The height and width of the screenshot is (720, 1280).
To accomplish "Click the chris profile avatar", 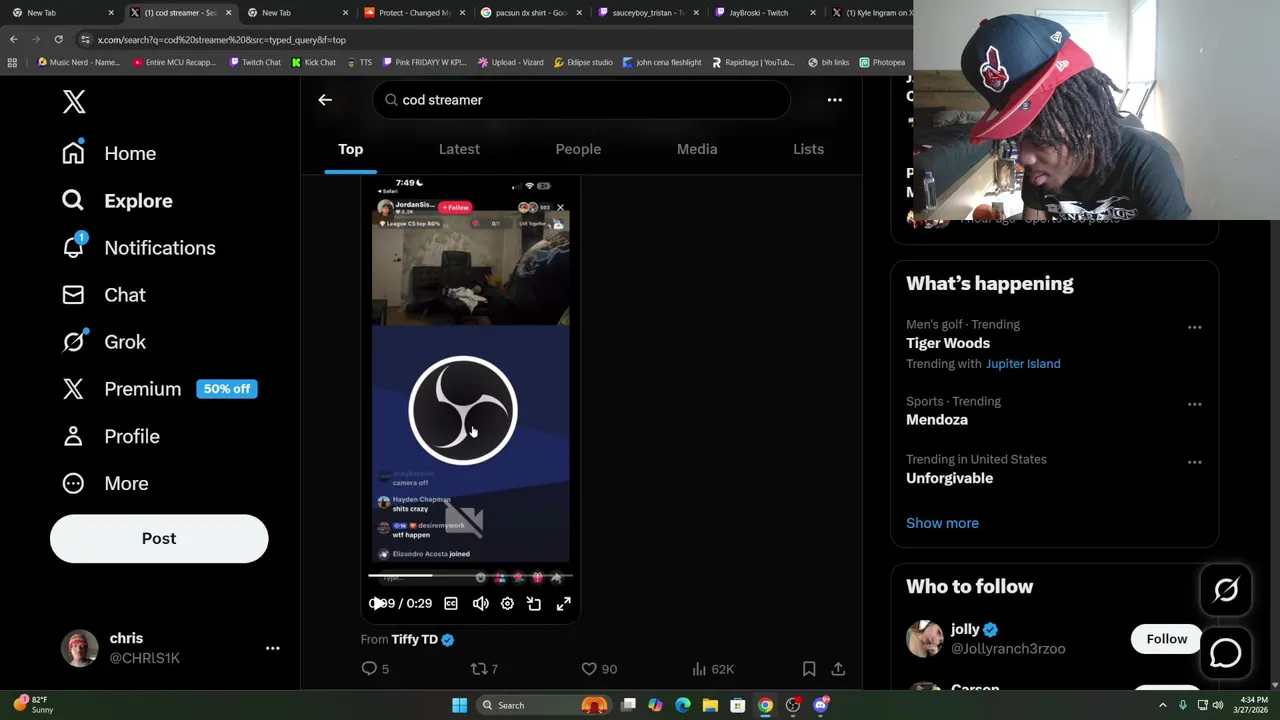I will pyautogui.click(x=80, y=648).
